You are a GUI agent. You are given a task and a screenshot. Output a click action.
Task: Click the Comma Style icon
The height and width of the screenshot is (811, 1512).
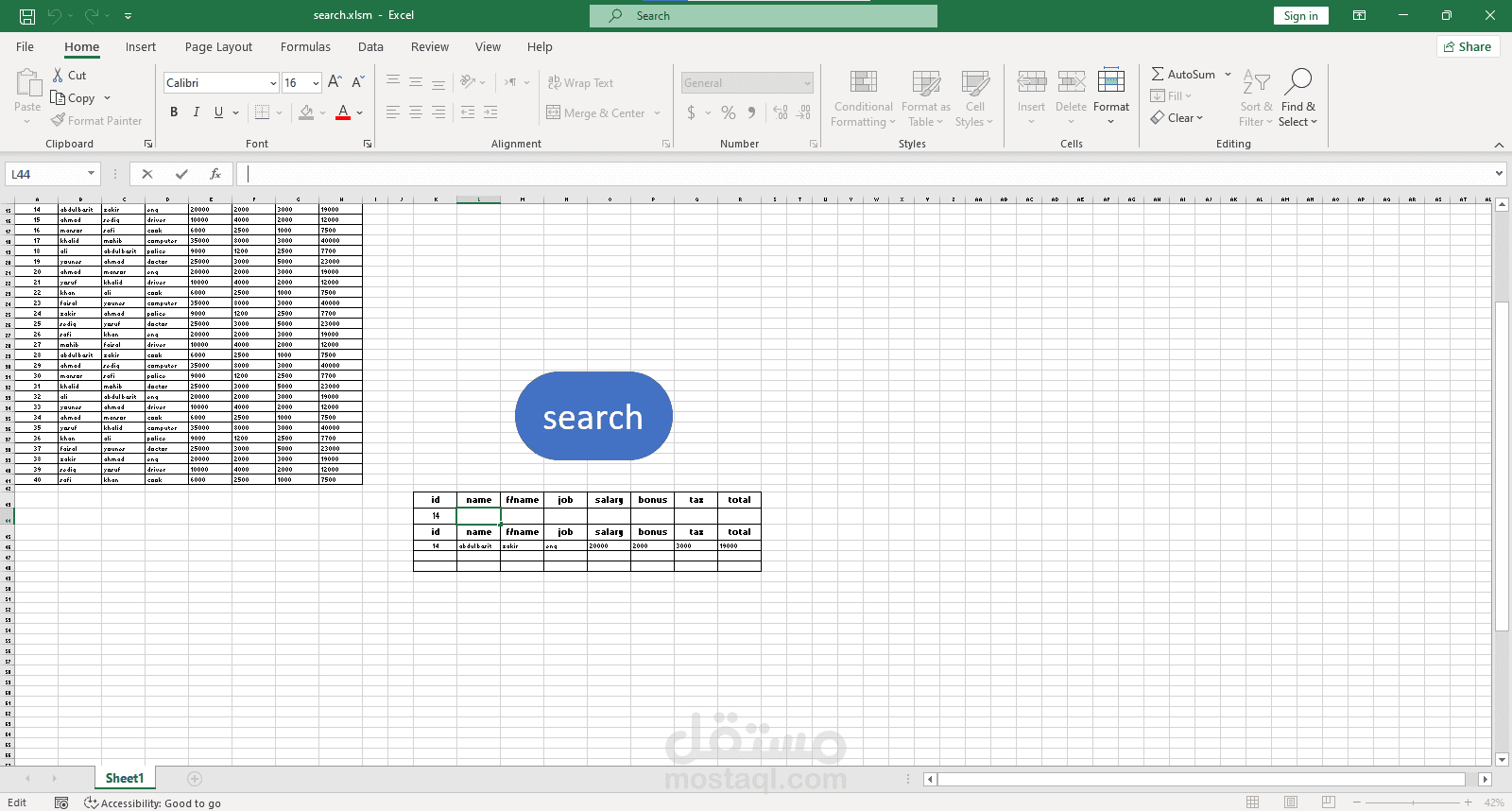pos(751,112)
